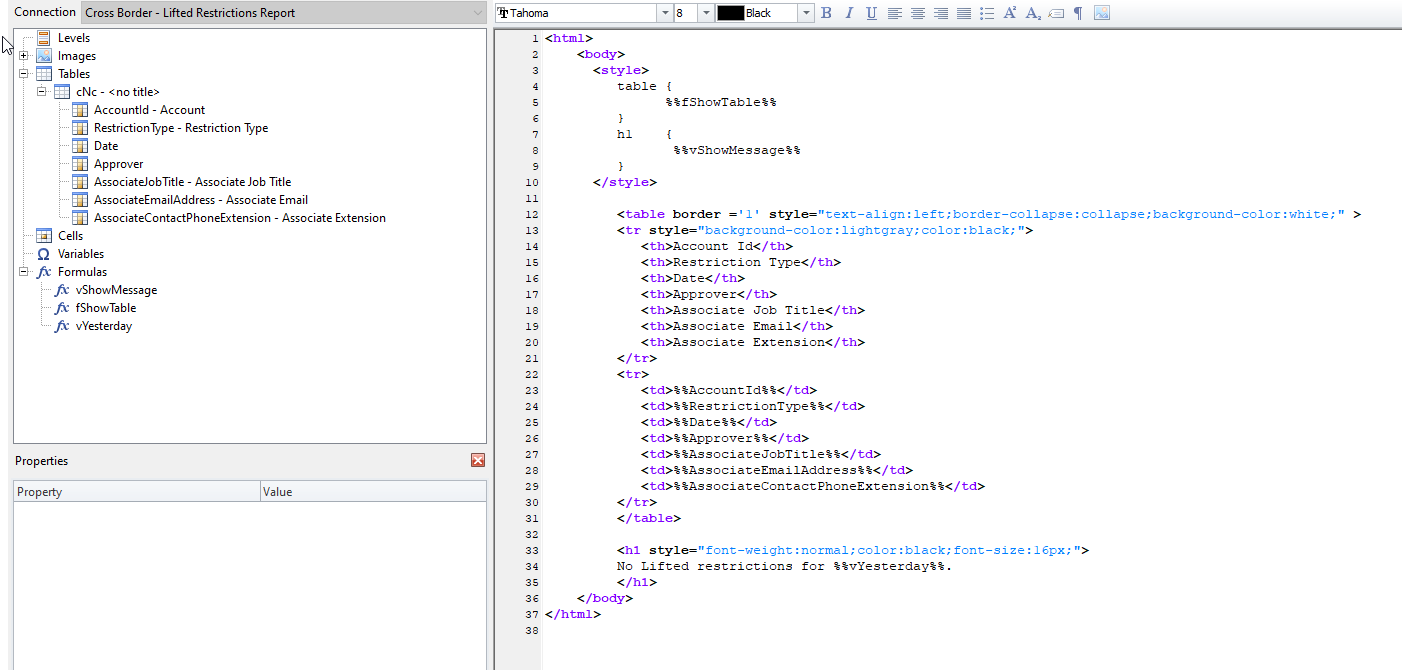Image resolution: width=1402 pixels, height=670 pixels.
Task: Click the align center icon
Action: click(917, 13)
